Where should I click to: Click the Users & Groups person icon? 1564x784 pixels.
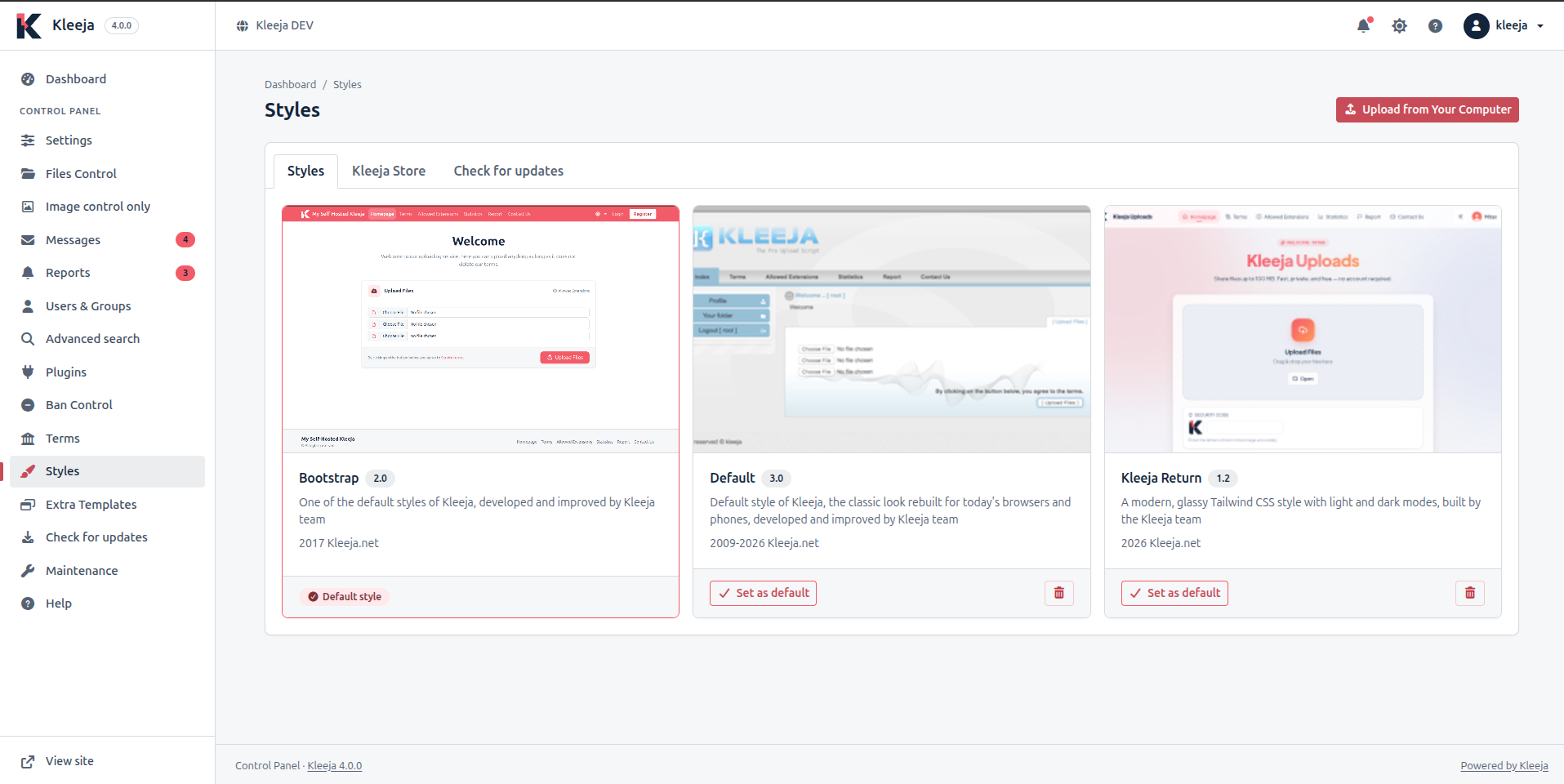(x=28, y=306)
